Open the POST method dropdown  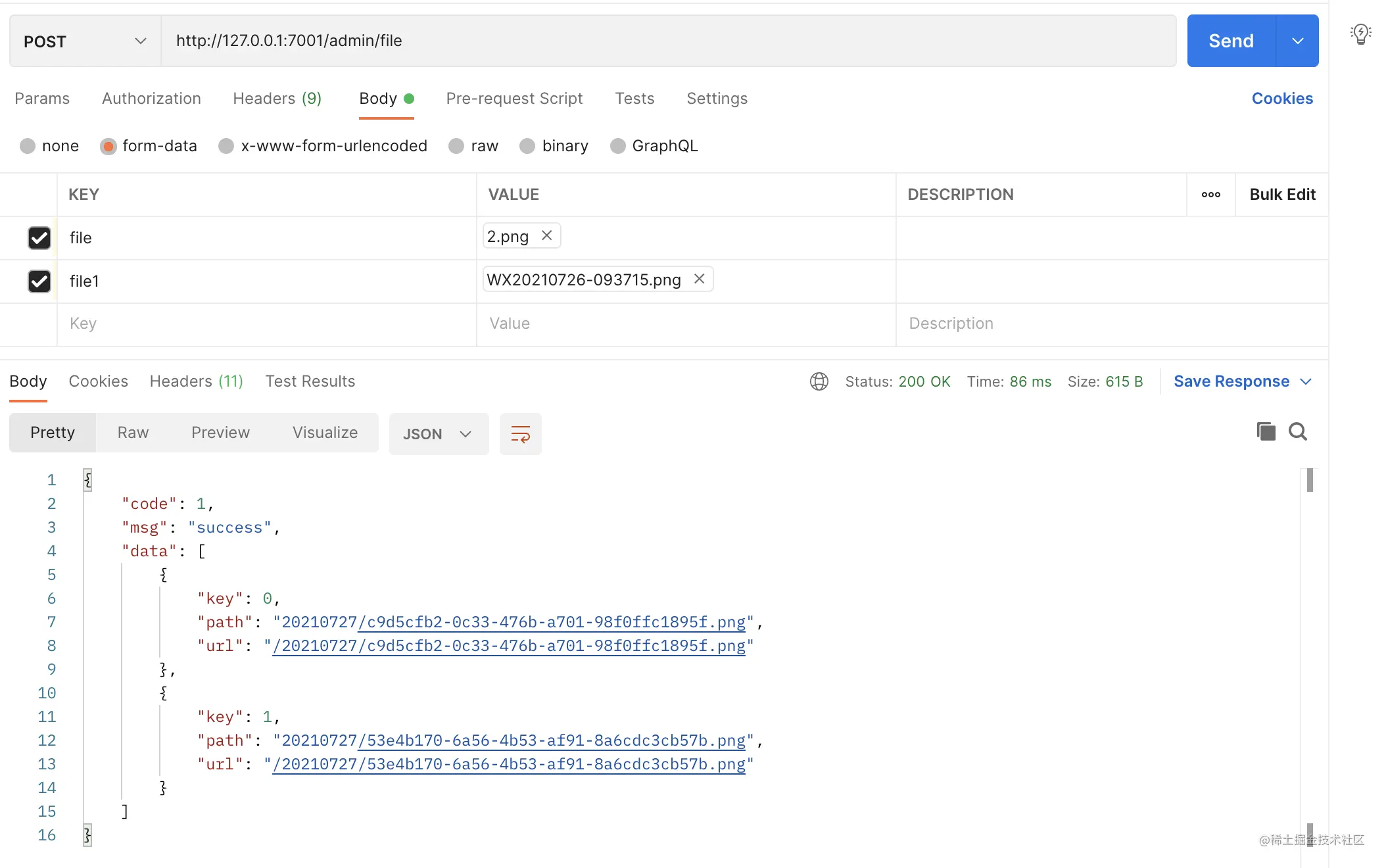[x=85, y=41]
